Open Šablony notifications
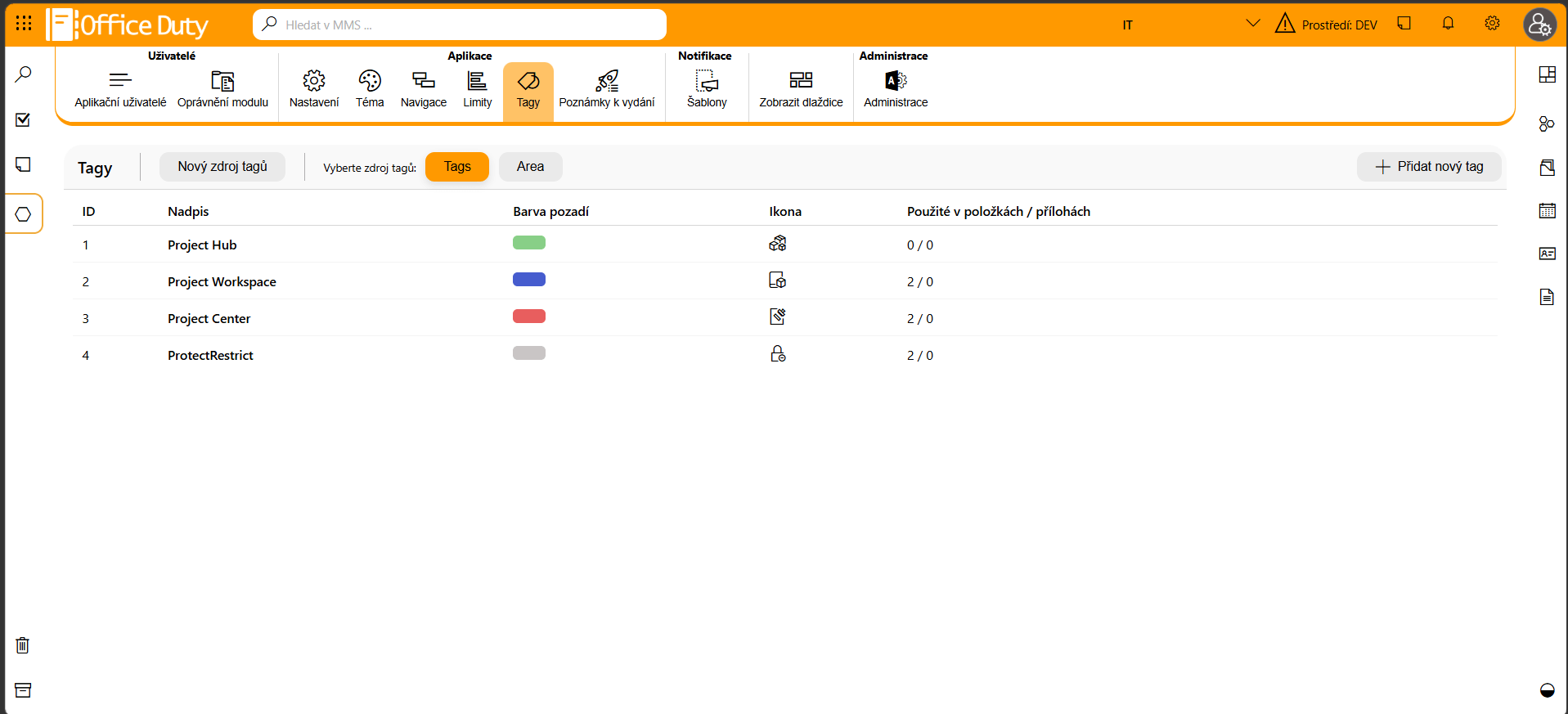Image resolution: width=1568 pixels, height=714 pixels. (707, 89)
